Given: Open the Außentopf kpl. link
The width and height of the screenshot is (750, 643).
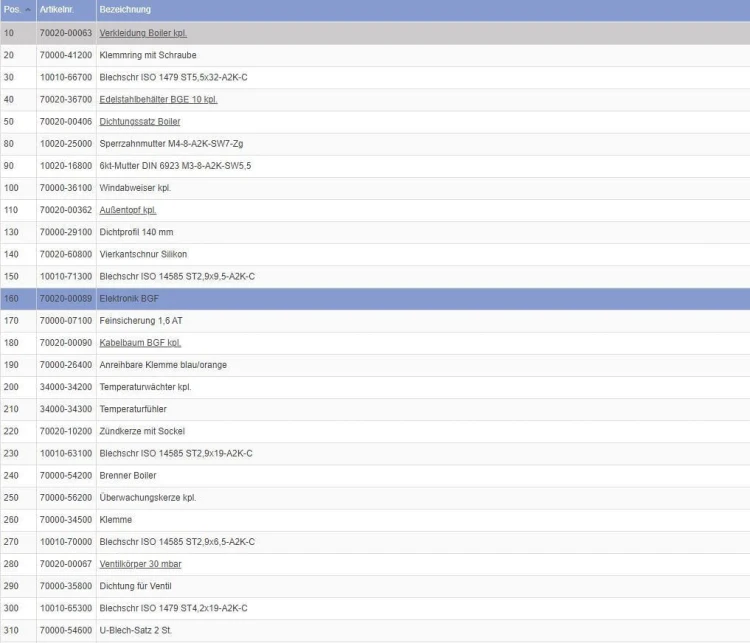Looking at the screenshot, I should [128, 210].
